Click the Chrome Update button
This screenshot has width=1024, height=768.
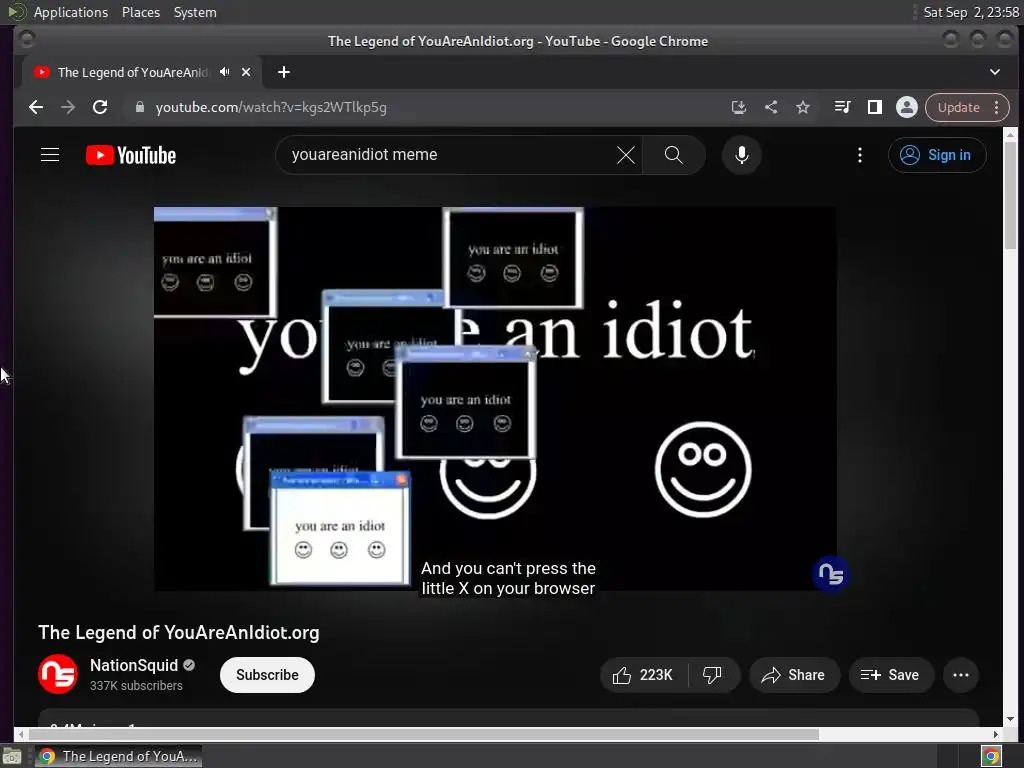(958, 107)
